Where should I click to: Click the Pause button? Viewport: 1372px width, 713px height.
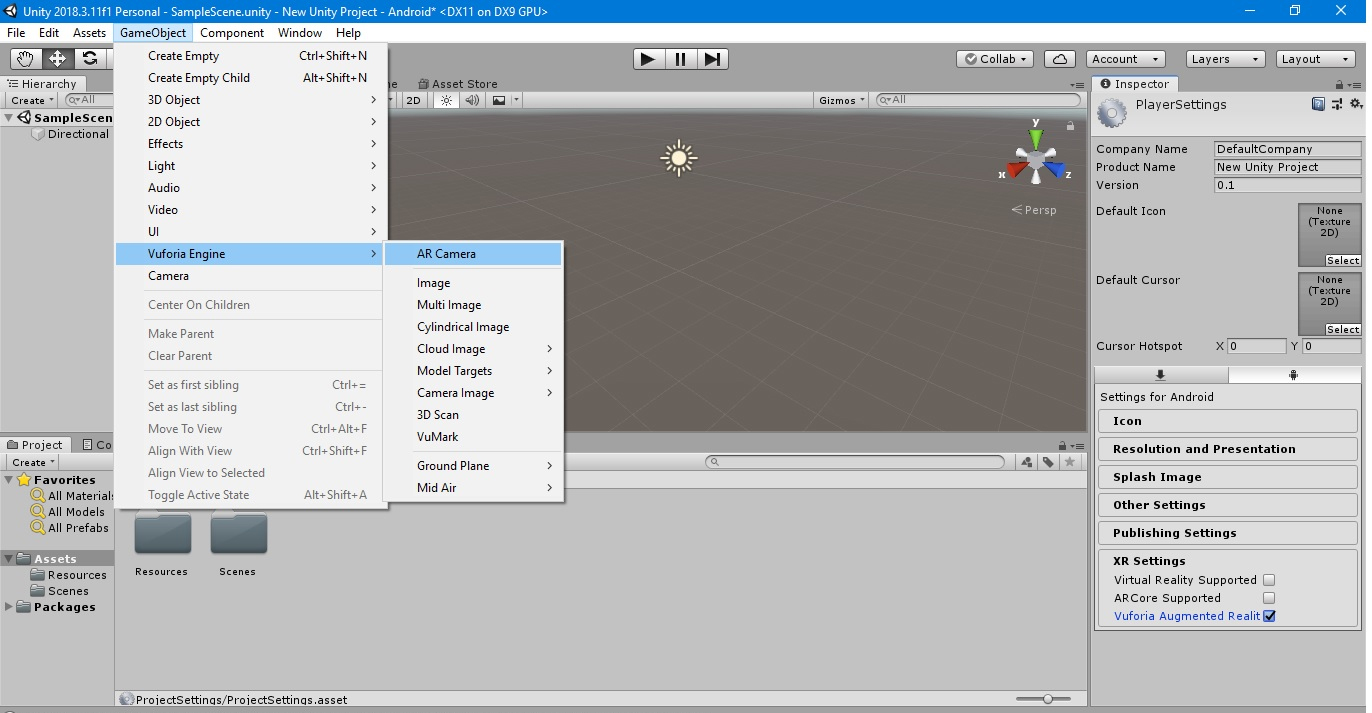pos(680,59)
